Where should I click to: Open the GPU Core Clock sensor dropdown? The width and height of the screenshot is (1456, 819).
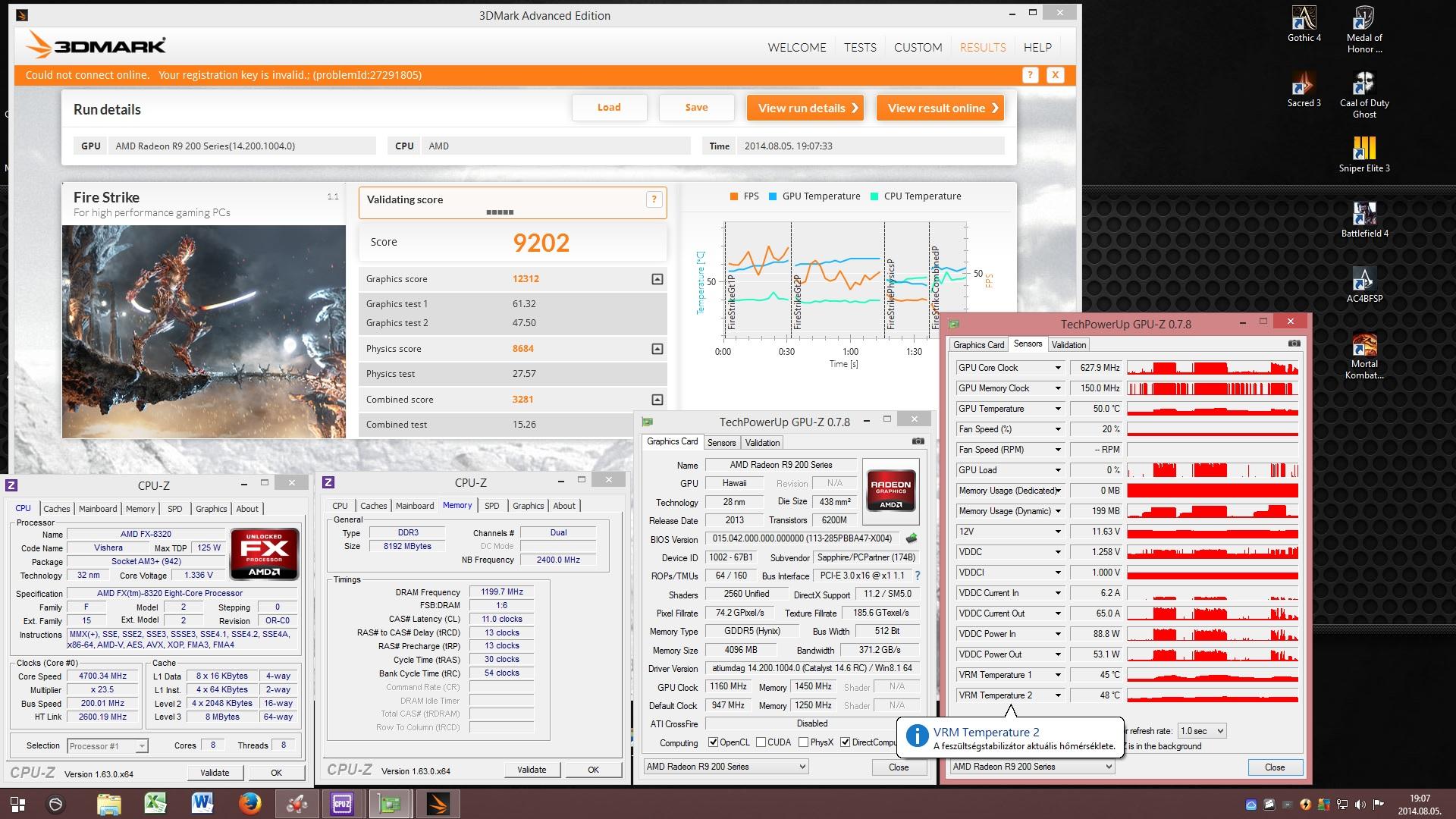click(x=1057, y=368)
